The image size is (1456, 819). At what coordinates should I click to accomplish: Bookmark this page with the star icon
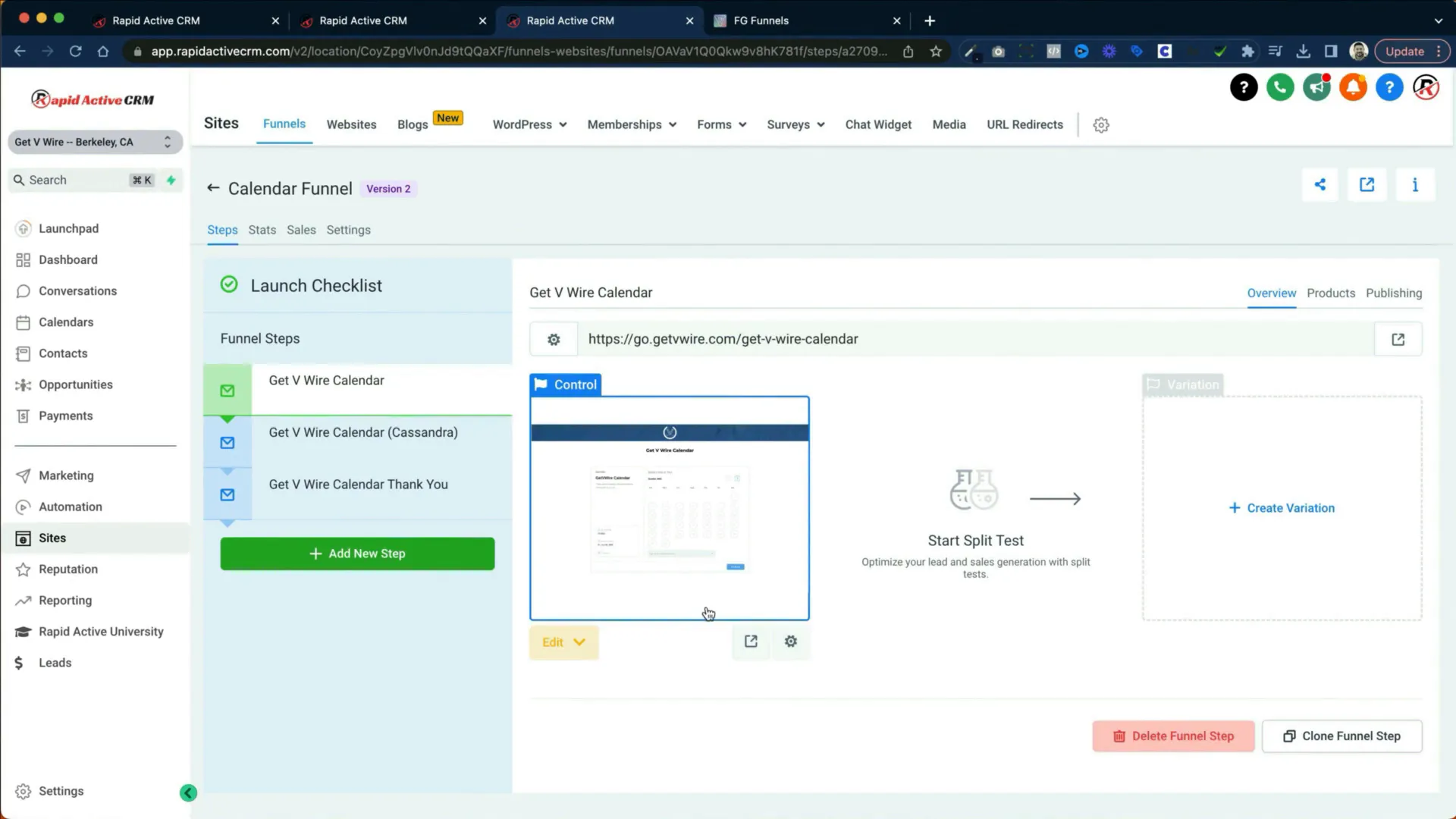click(x=936, y=52)
